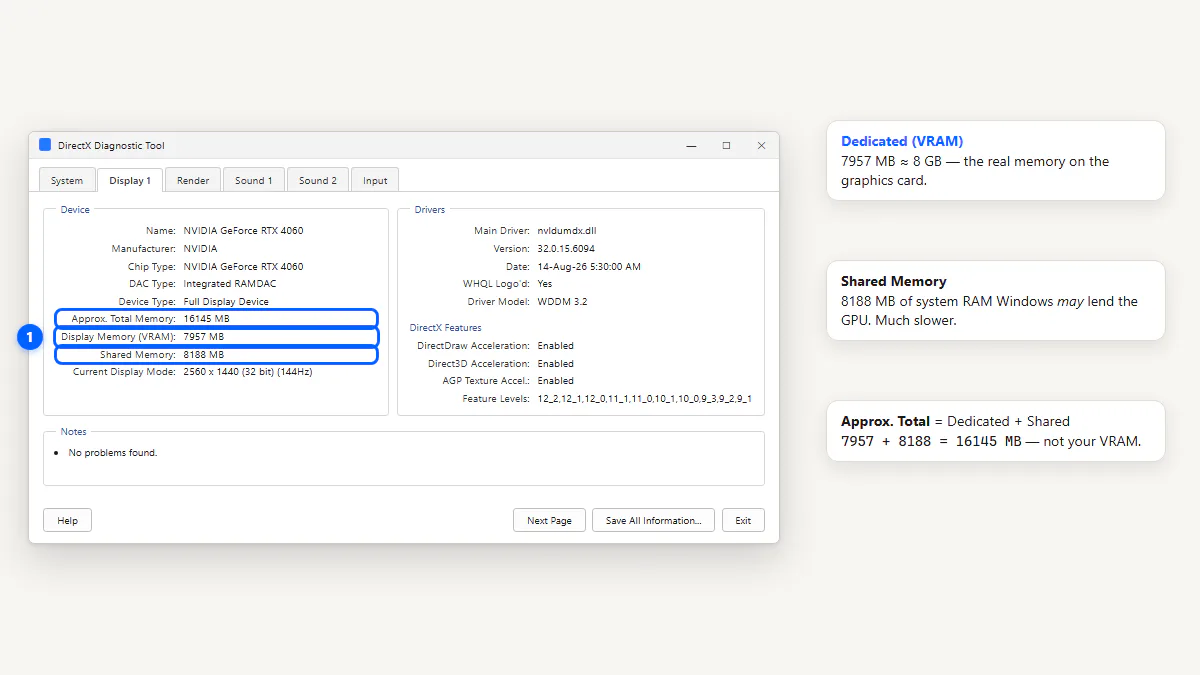1200x675 pixels.
Task: Click the 7957 MB display memory value
Action: 203,336
